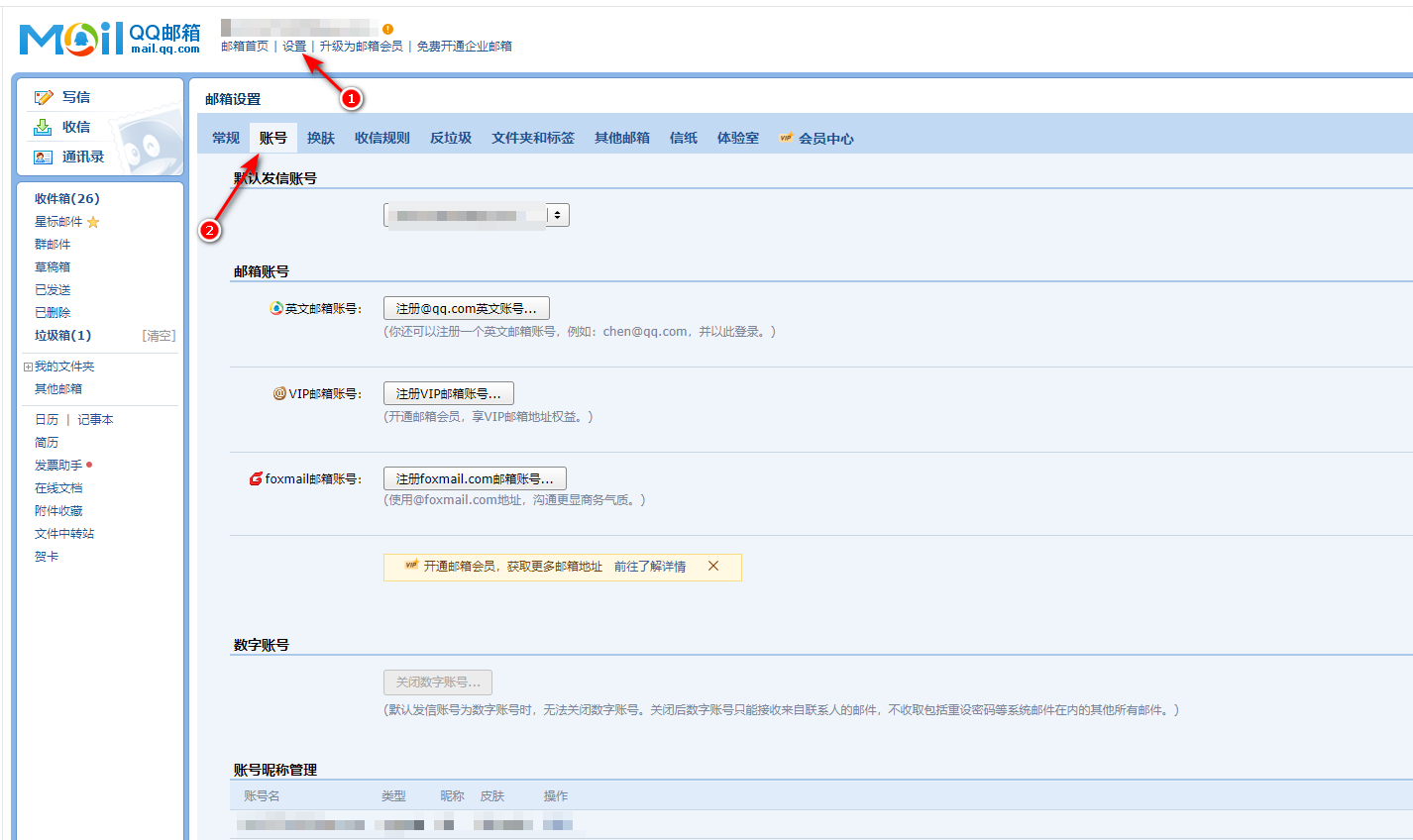Switch to the 信纸 tab
1413x840 pixels.
pyautogui.click(x=684, y=138)
